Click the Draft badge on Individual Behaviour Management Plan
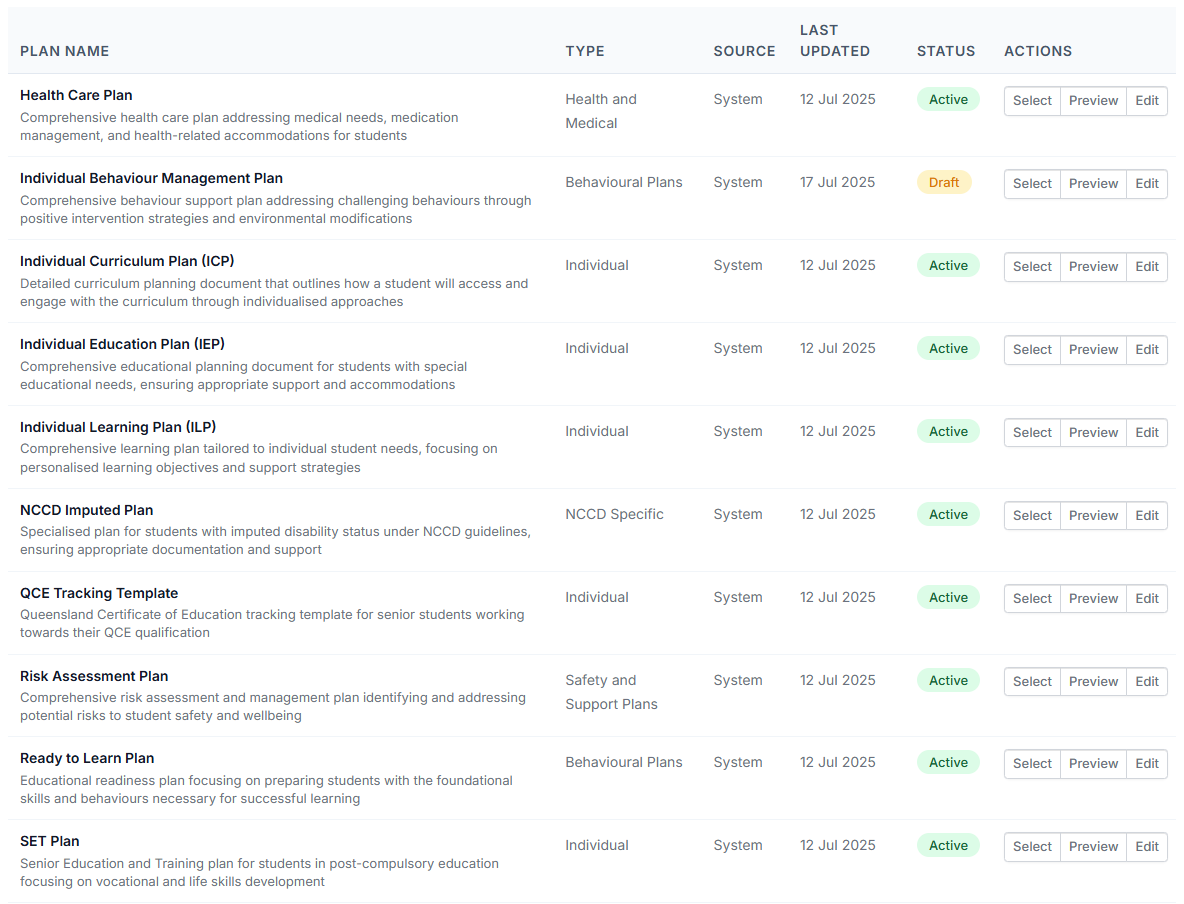 (944, 182)
